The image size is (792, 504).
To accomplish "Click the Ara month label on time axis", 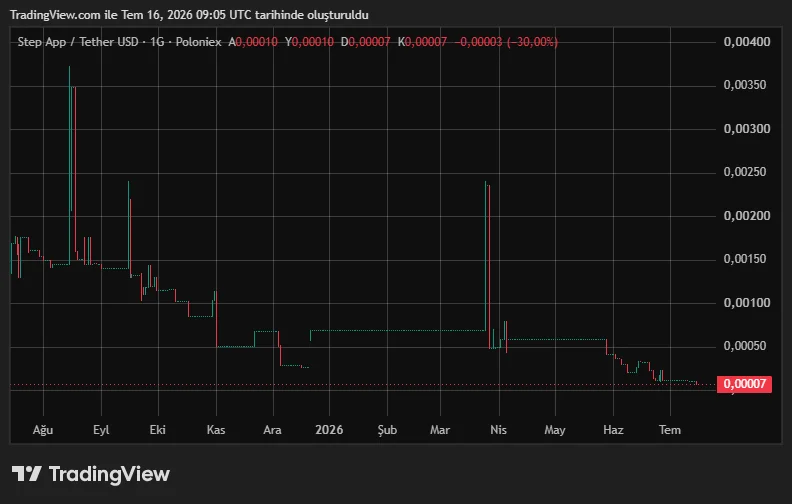I will point(272,430).
